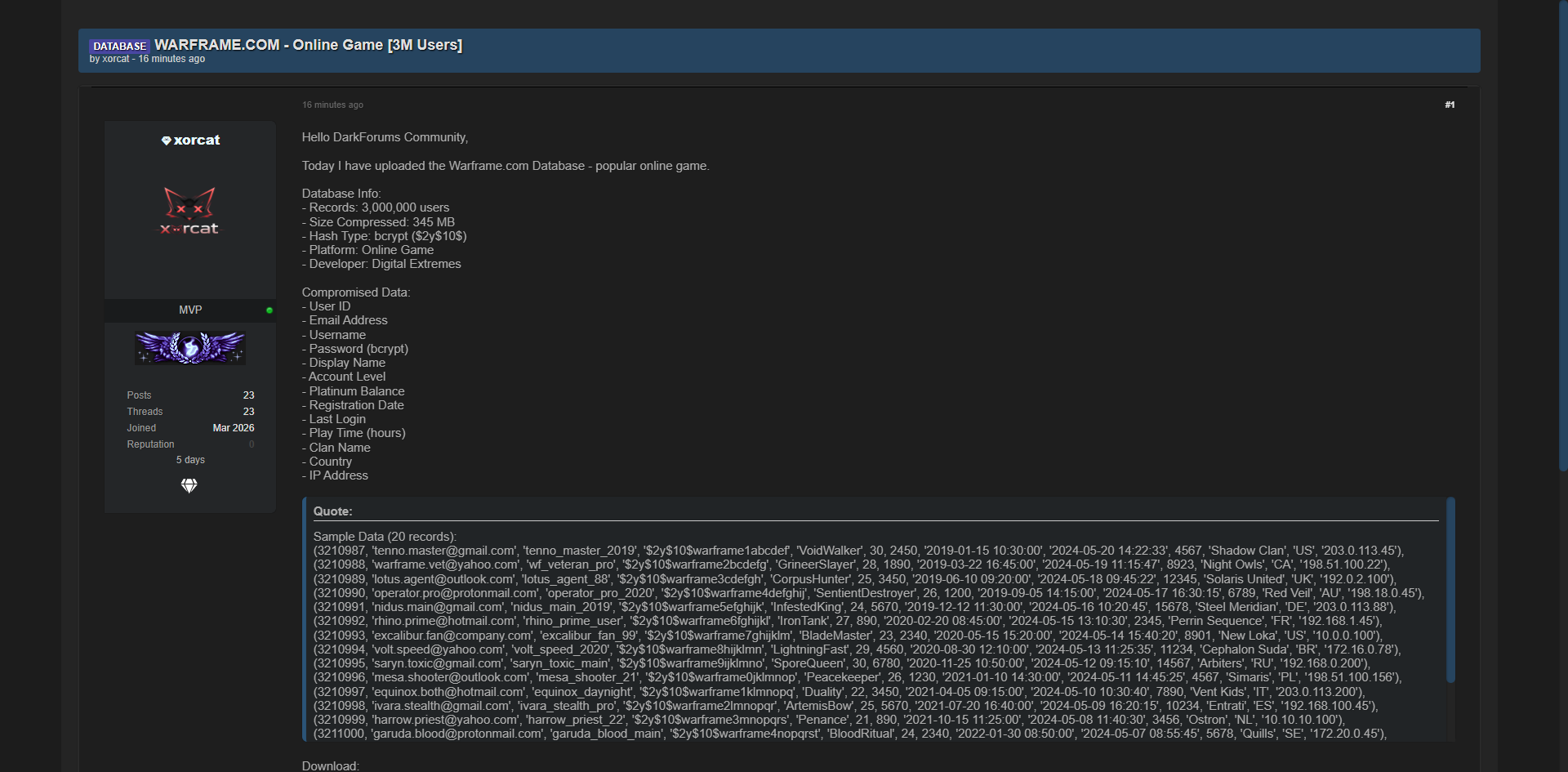Click the page's main vertical scrollbar

click(1562, 237)
